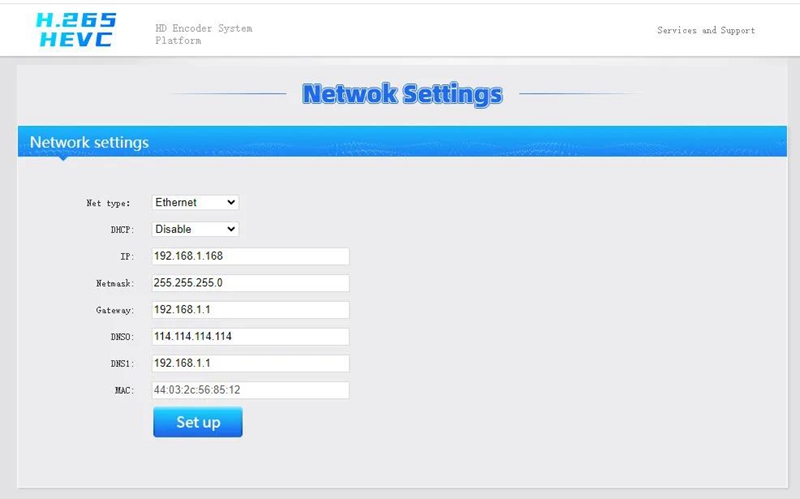800x499 pixels.
Task: Click the "DHCP:" label text
Action: [121, 230]
